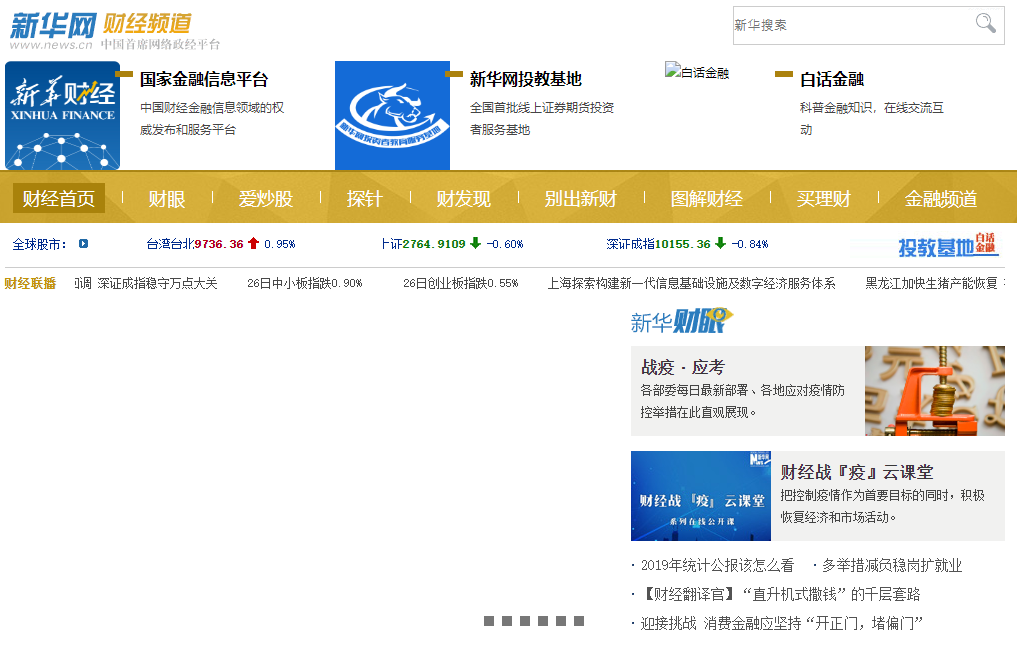Click the red up arrow for 台湾台北
This screenshot has width=1017, height=647.
253,243
